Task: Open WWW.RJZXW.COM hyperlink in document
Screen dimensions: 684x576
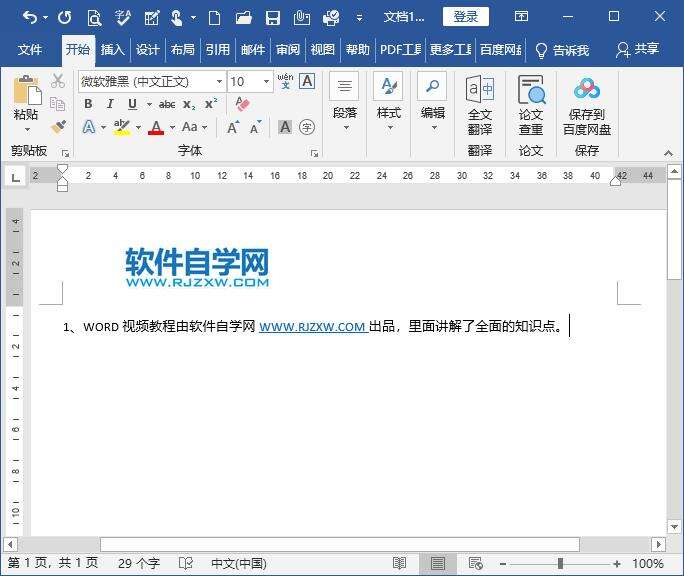Action: [x=313, y=327]
